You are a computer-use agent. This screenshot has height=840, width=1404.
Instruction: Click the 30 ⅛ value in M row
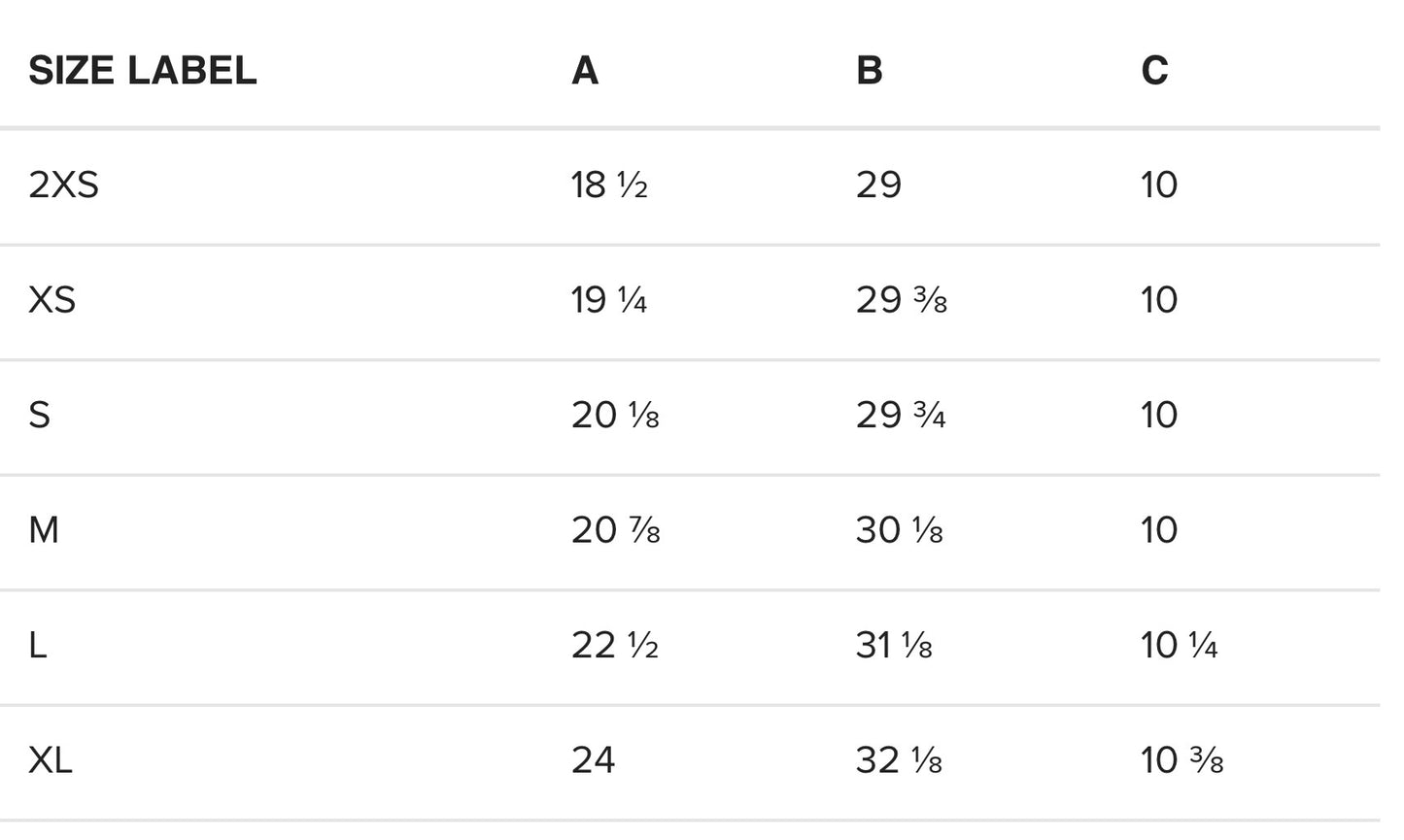[900, 530]
